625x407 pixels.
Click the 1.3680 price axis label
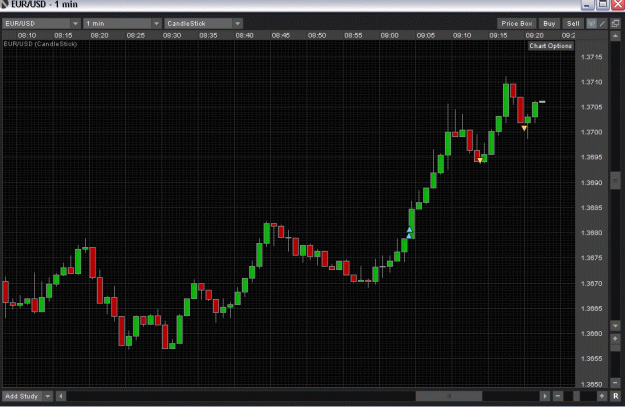(x=592, y=232)
